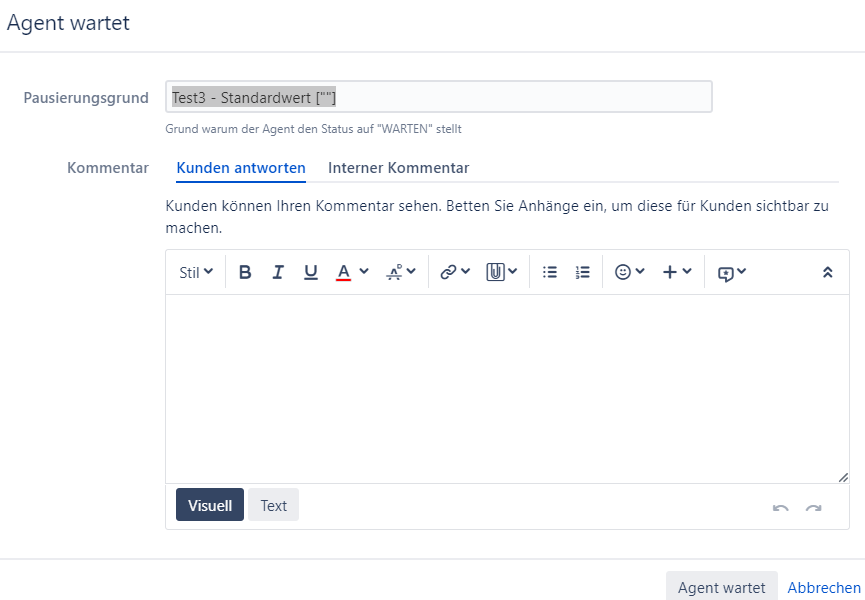865x600 pixels.
Task: Insert a numbered list
Action: tap(583, 272)
